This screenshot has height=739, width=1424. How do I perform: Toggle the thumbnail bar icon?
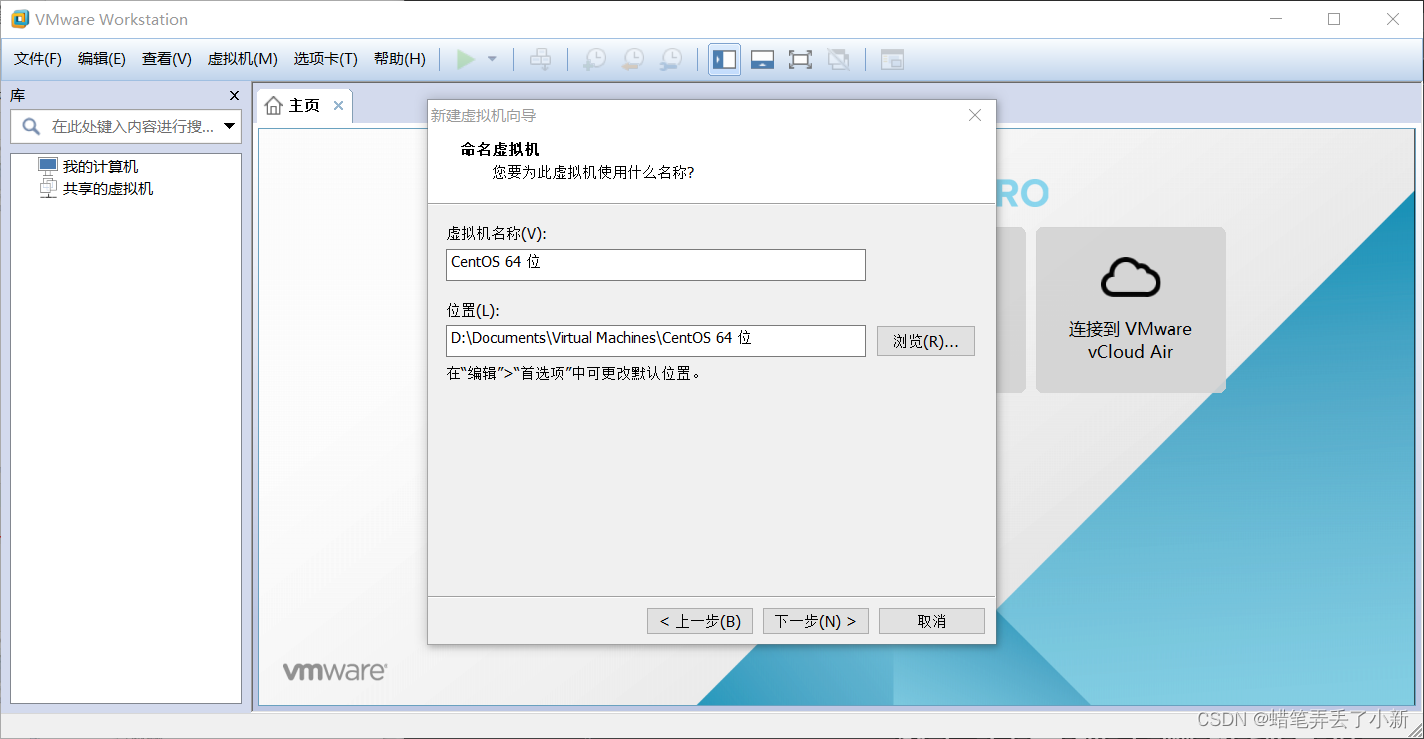(762, 60)
